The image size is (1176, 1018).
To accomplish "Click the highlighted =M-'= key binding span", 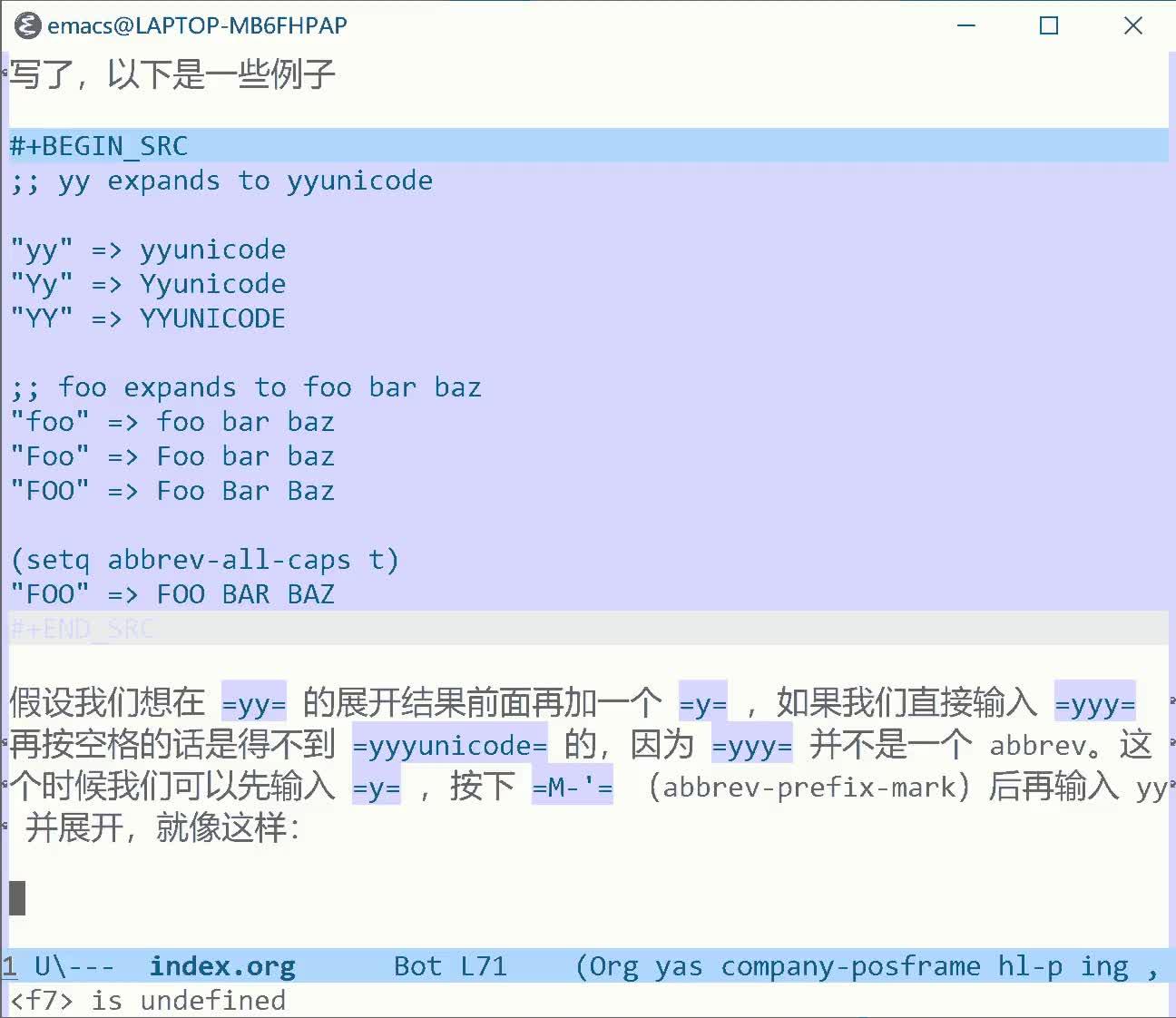I will click(571, 788).
